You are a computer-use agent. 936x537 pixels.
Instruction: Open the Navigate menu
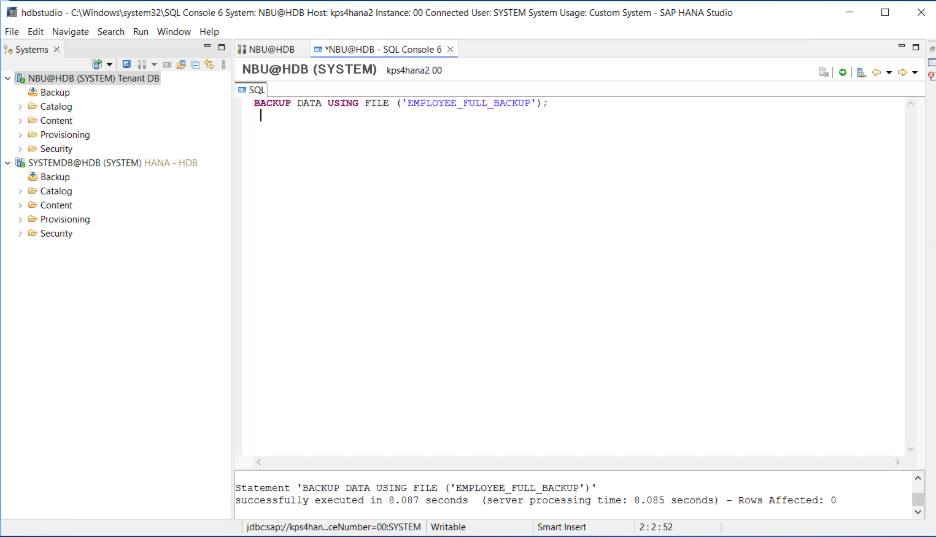pyautogui.click(x=70, y=32)
